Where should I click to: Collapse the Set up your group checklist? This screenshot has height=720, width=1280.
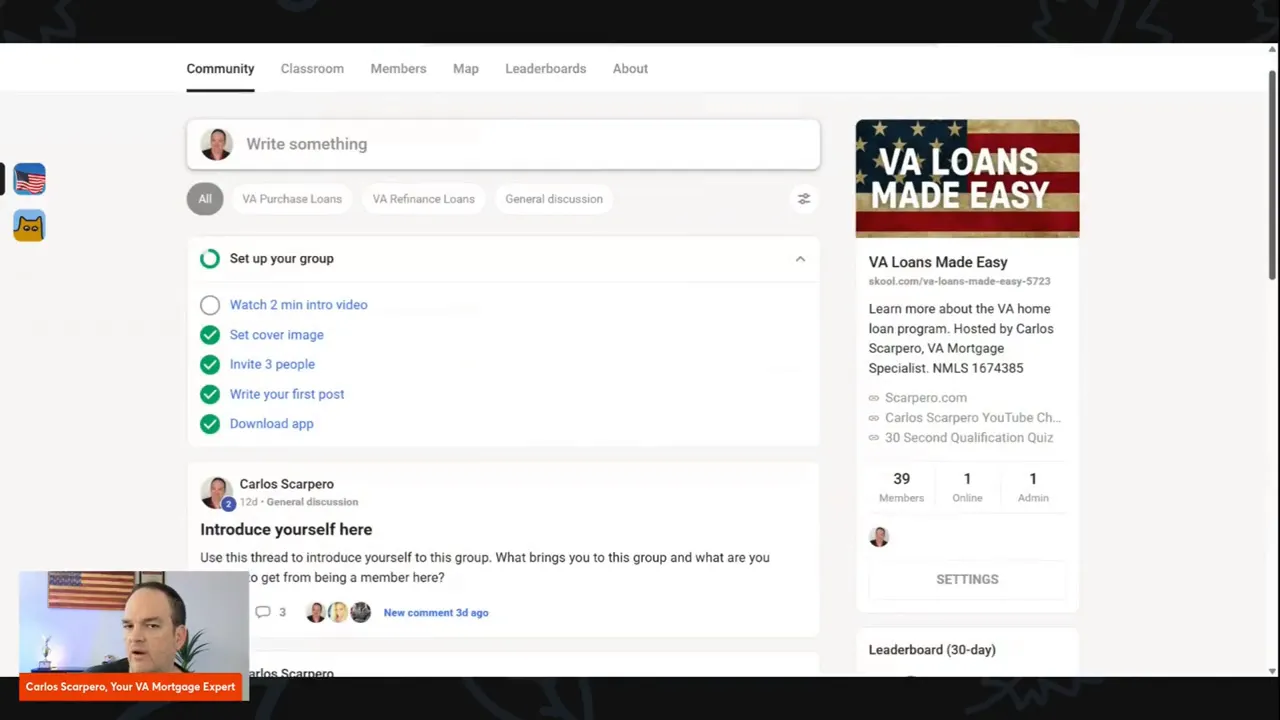point(800,258)
